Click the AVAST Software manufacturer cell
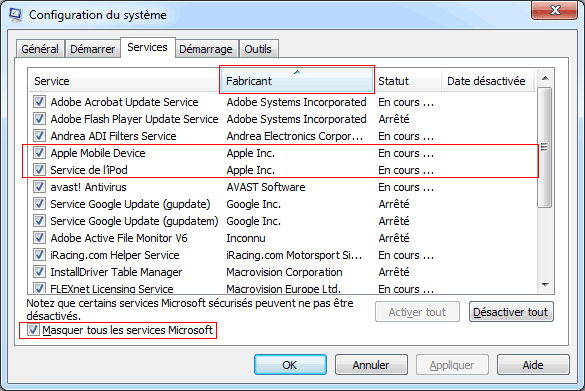This screenshot has height=391, width=585. click(x=266, y=187)
